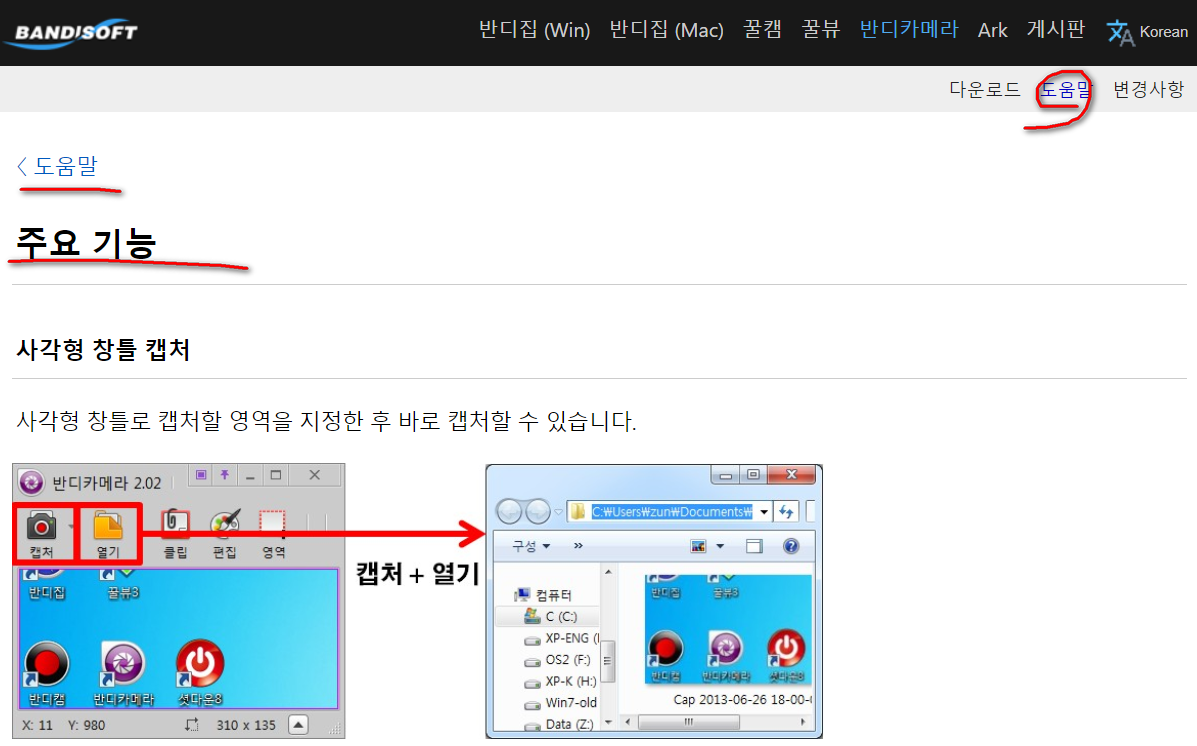Viewport: 1197px width, 746px height.
Task: Open the 꿀캠 menu item
Action: pos(763,30)
